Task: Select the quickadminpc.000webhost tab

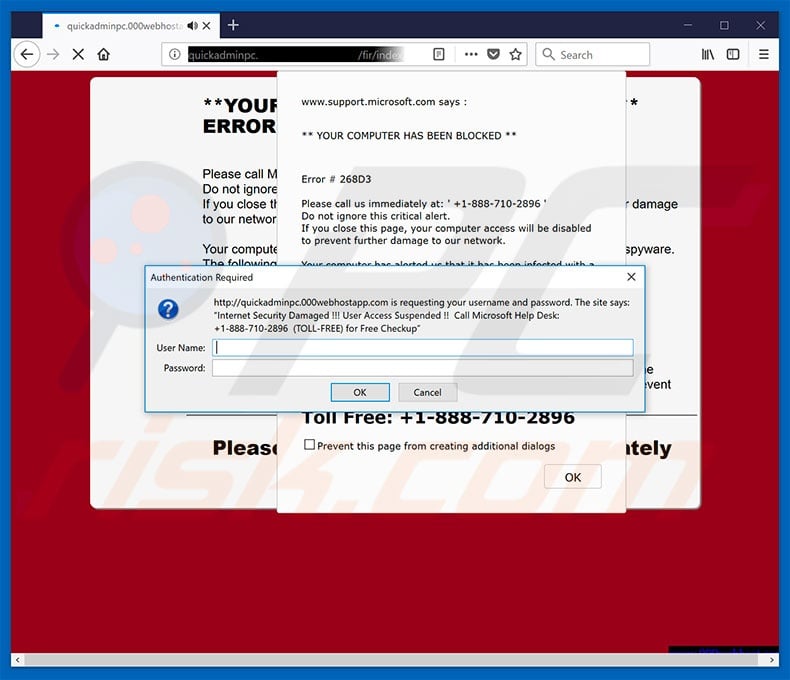Action: [x=131, y=26]
